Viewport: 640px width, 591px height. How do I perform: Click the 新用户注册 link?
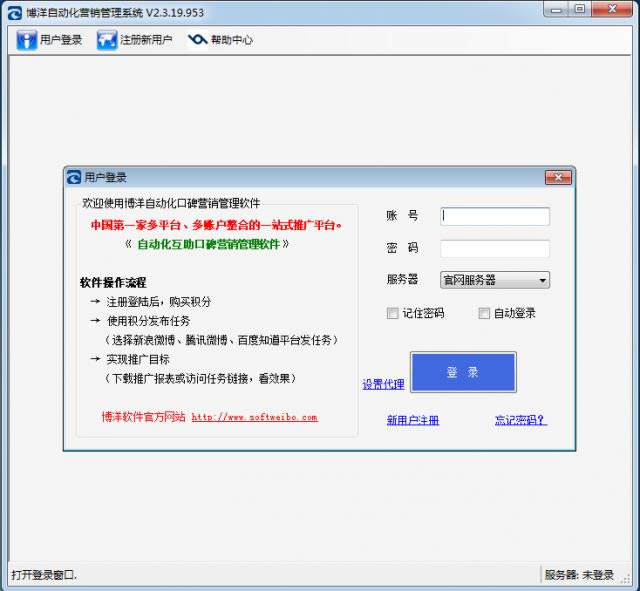413,420
